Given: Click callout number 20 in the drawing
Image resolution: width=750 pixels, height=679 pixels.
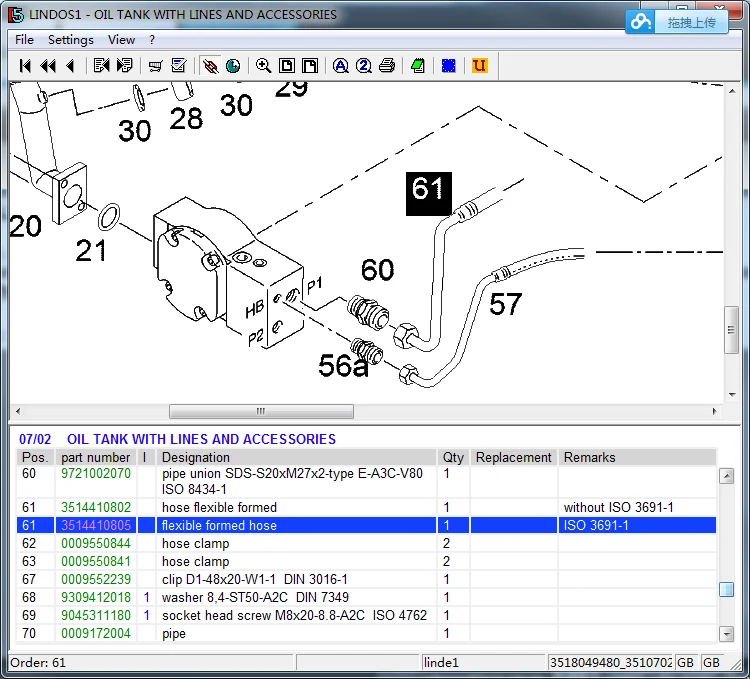Looking at the screenshot, I should (x=26, y=226).
